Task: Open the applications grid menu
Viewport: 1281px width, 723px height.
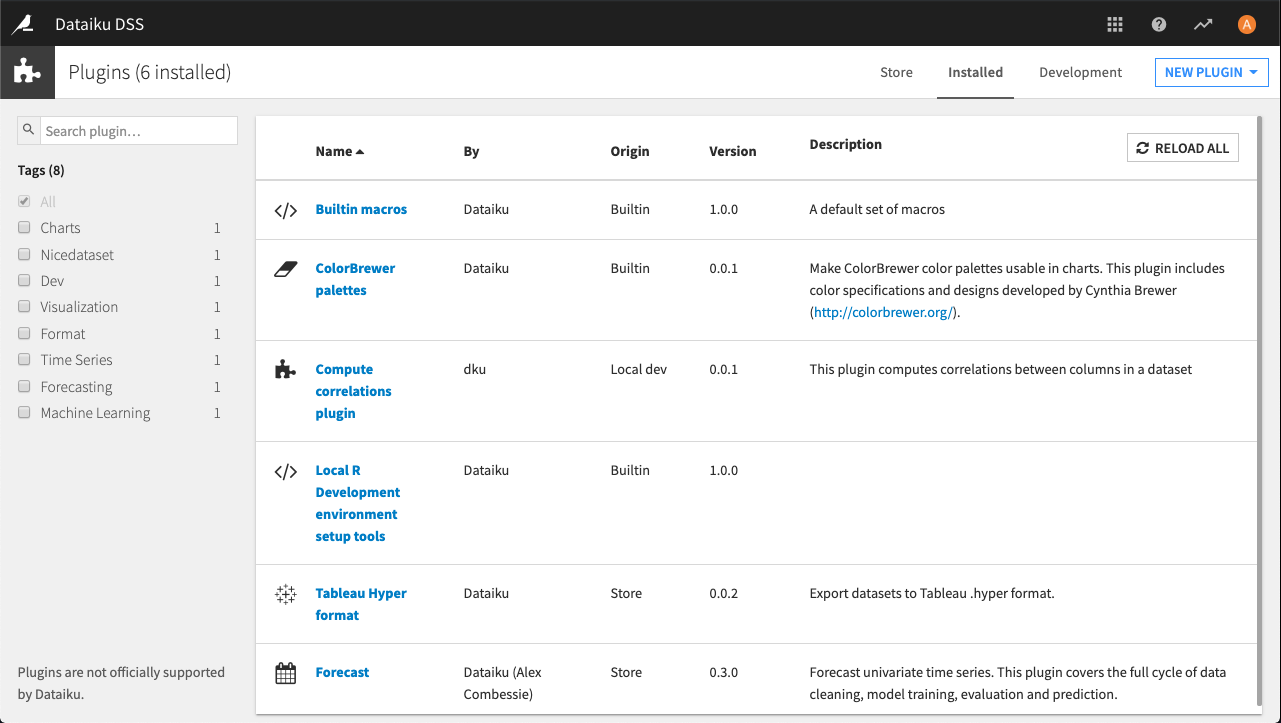Action: click(x=1115, y=24)
